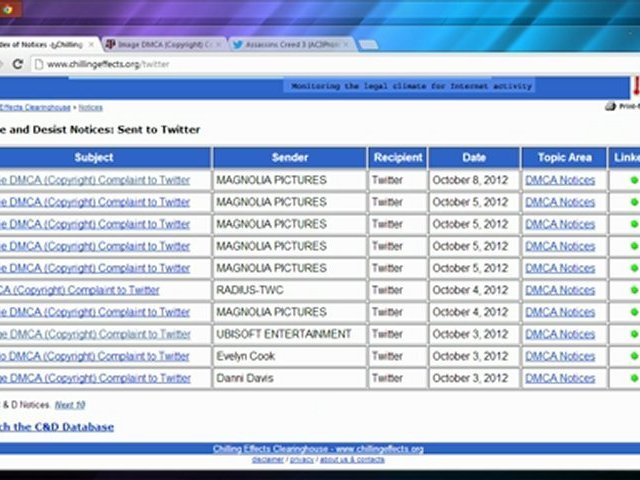640x480 pixels.
Task: Open the new tab button
Action: (368, 45)
